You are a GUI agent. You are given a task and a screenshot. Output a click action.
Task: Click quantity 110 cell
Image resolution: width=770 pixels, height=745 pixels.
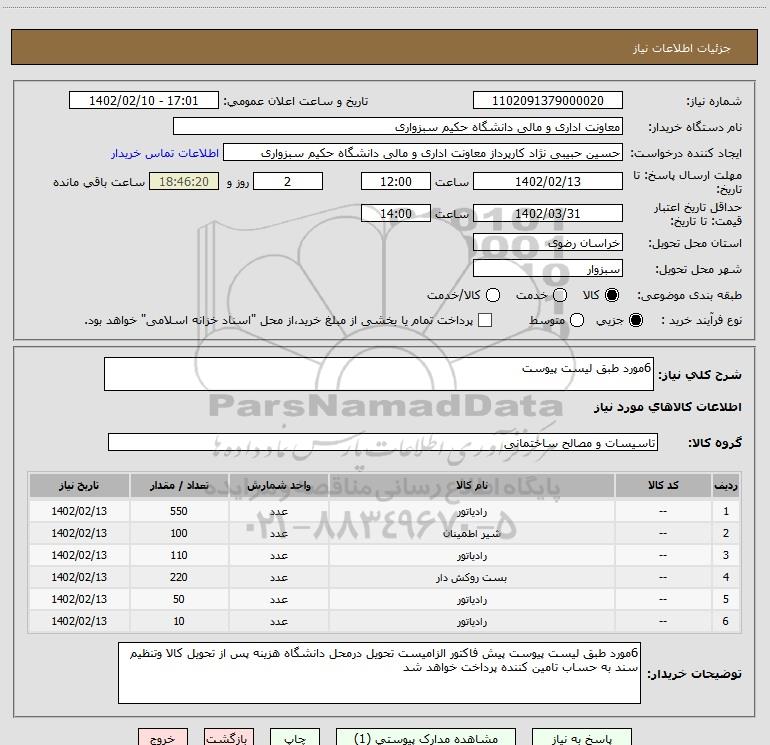tap(179, 555)
